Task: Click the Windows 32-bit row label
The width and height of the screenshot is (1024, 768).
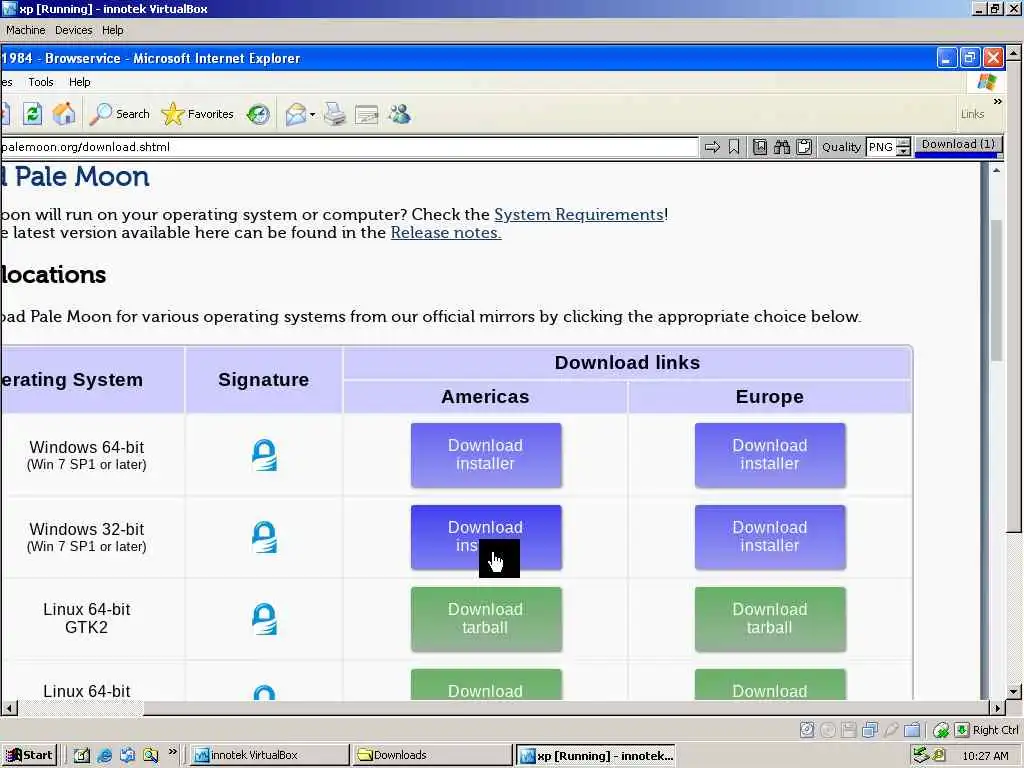Action: point(86,537)
